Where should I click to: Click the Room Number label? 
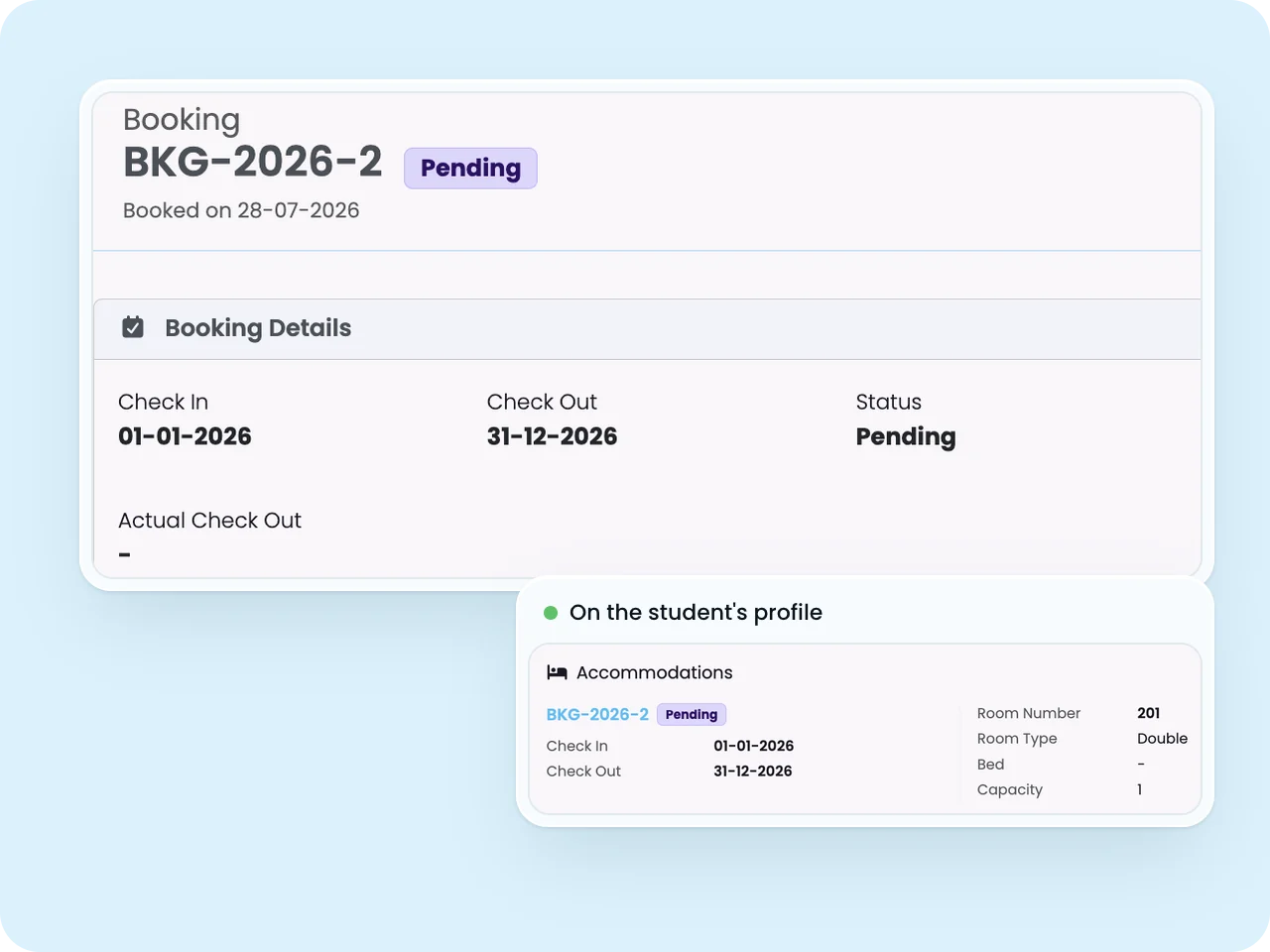1029,713
